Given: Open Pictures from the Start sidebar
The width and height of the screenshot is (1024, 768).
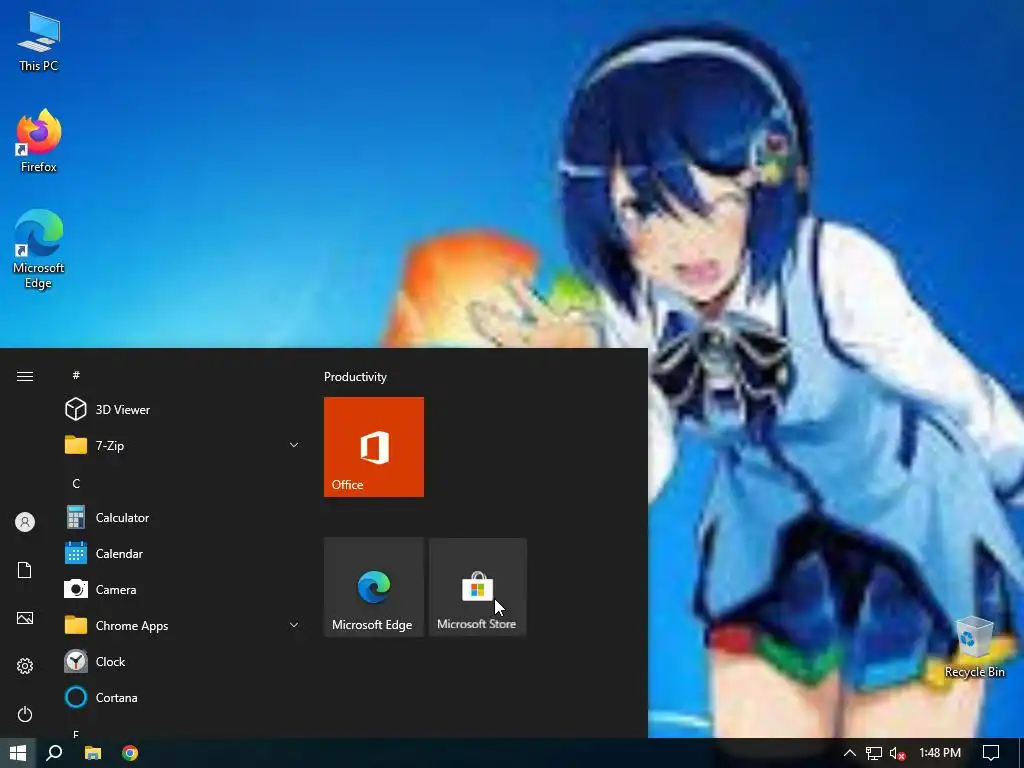Looking at the screenshot, I should coord(25,618).
